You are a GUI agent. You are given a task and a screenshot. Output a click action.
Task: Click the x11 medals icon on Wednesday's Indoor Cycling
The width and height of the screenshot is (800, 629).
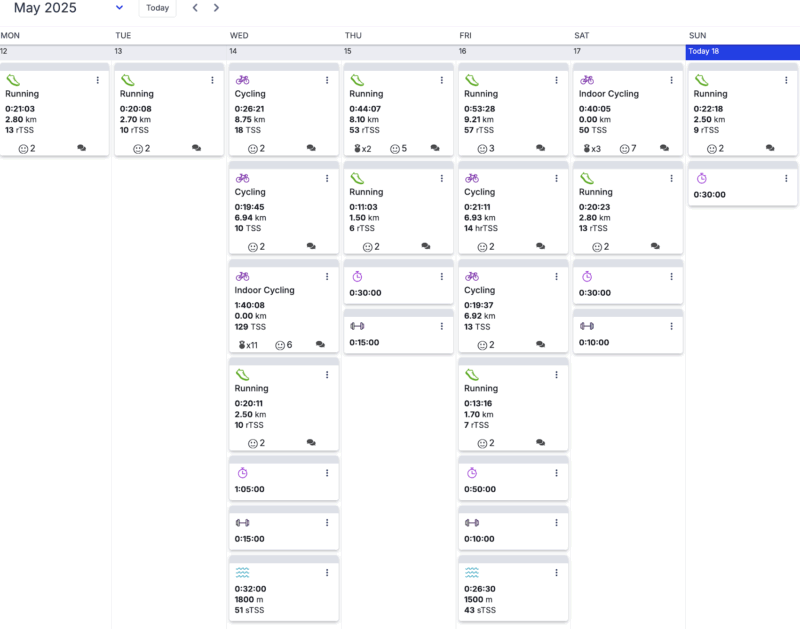pos(248,345)
